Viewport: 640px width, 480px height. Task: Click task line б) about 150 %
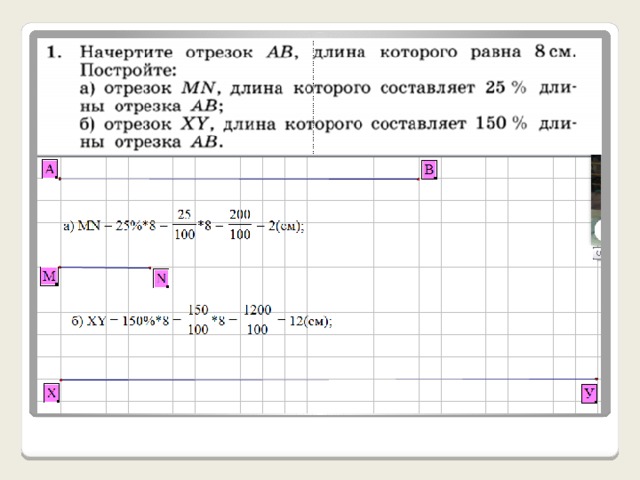coord(328,133)
